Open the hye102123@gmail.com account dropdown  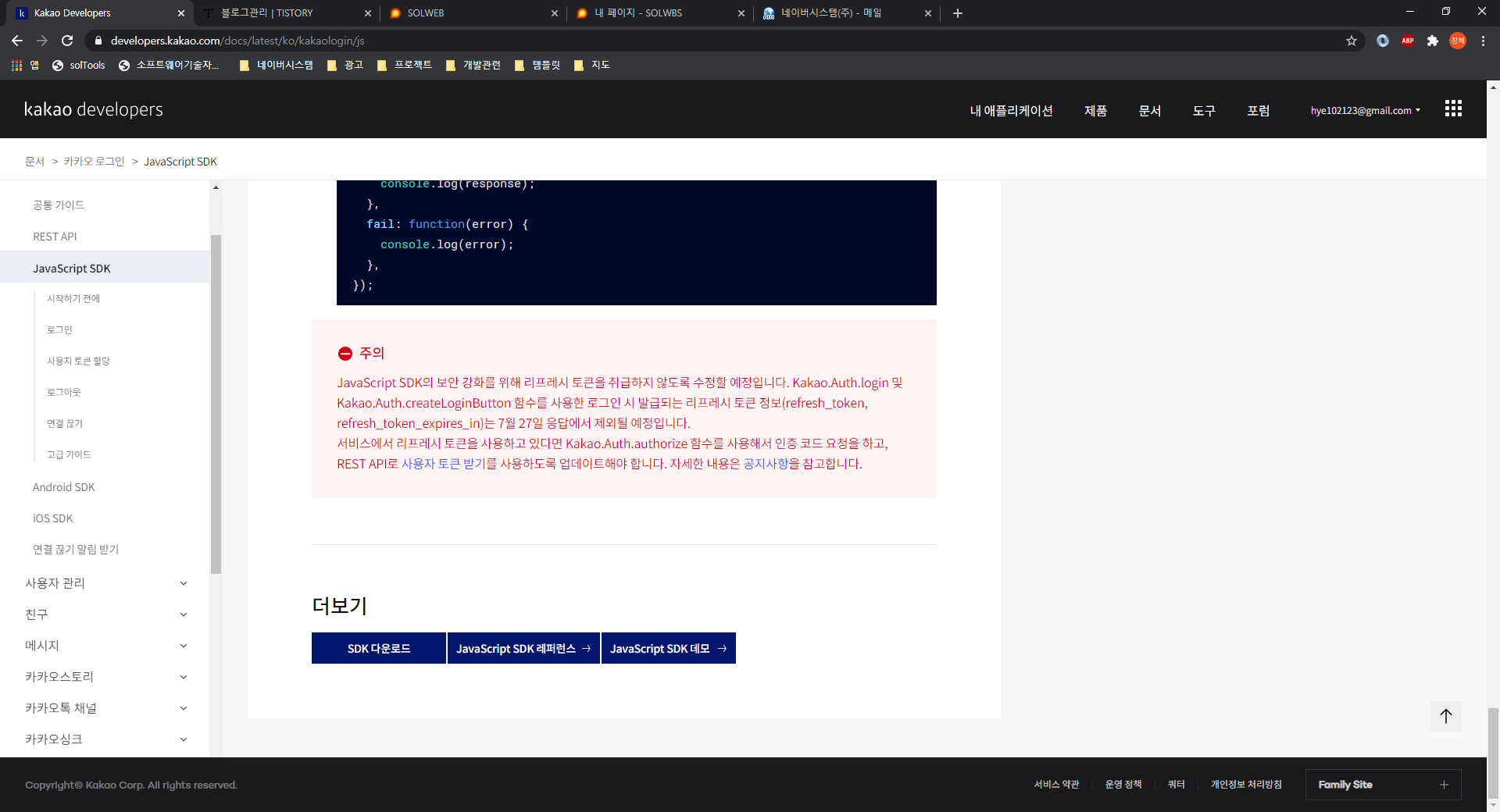(x=1365, y=111)
